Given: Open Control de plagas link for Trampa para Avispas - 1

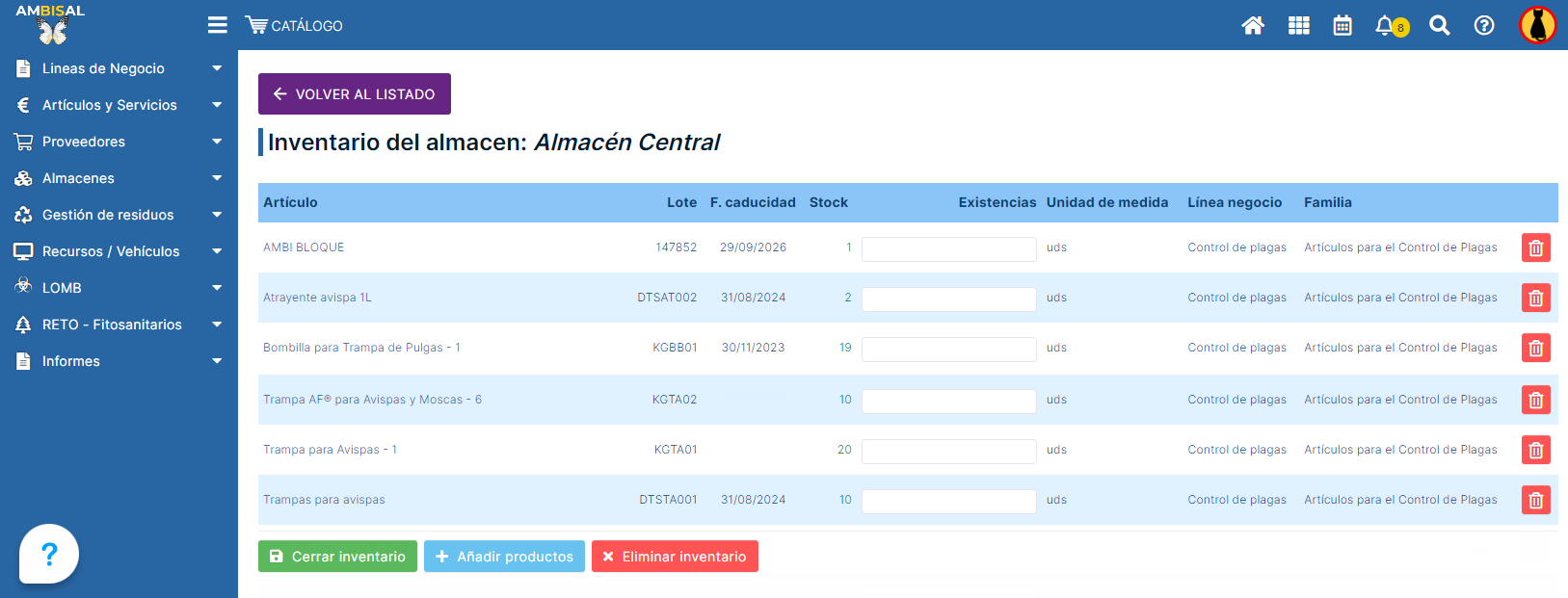Looking at the screenshot, I should click(x=1236, y=450).
